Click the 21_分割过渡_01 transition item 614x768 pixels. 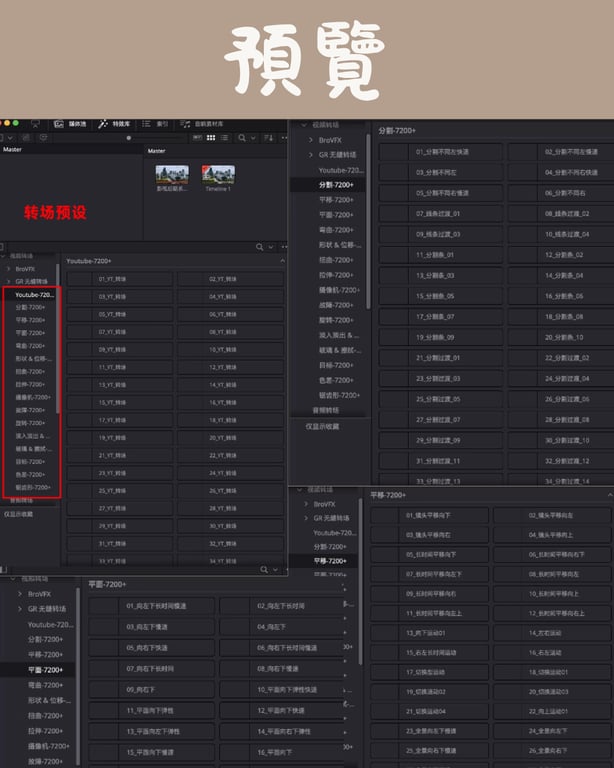click(x=441, y=358)
